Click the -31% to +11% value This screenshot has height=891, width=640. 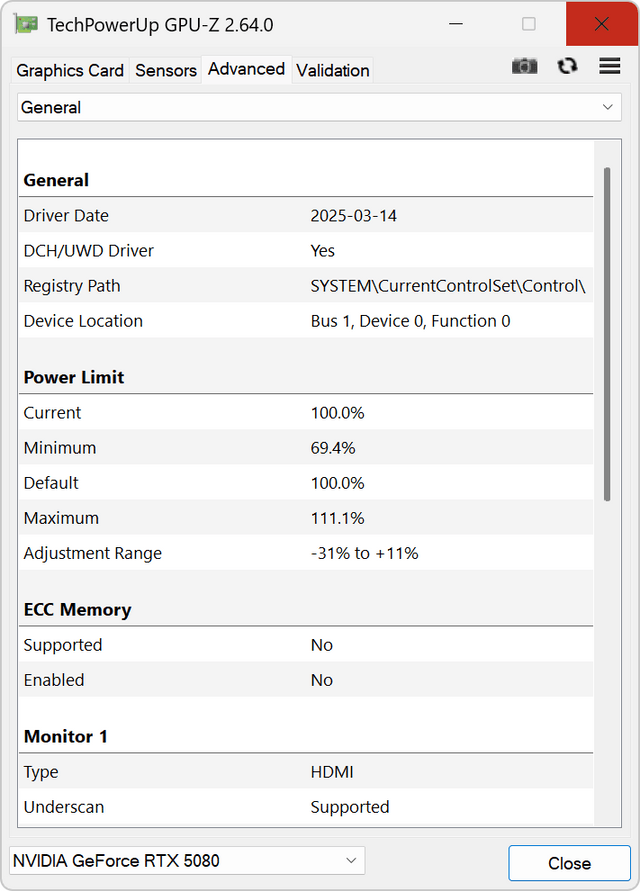click(364, 553)
